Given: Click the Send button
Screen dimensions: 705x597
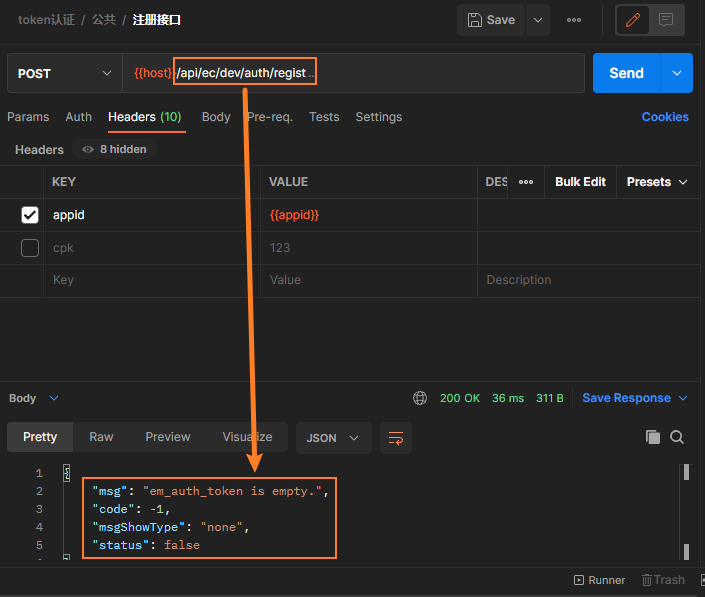Looking at the screenshot, I should click(x=626, y=73).
